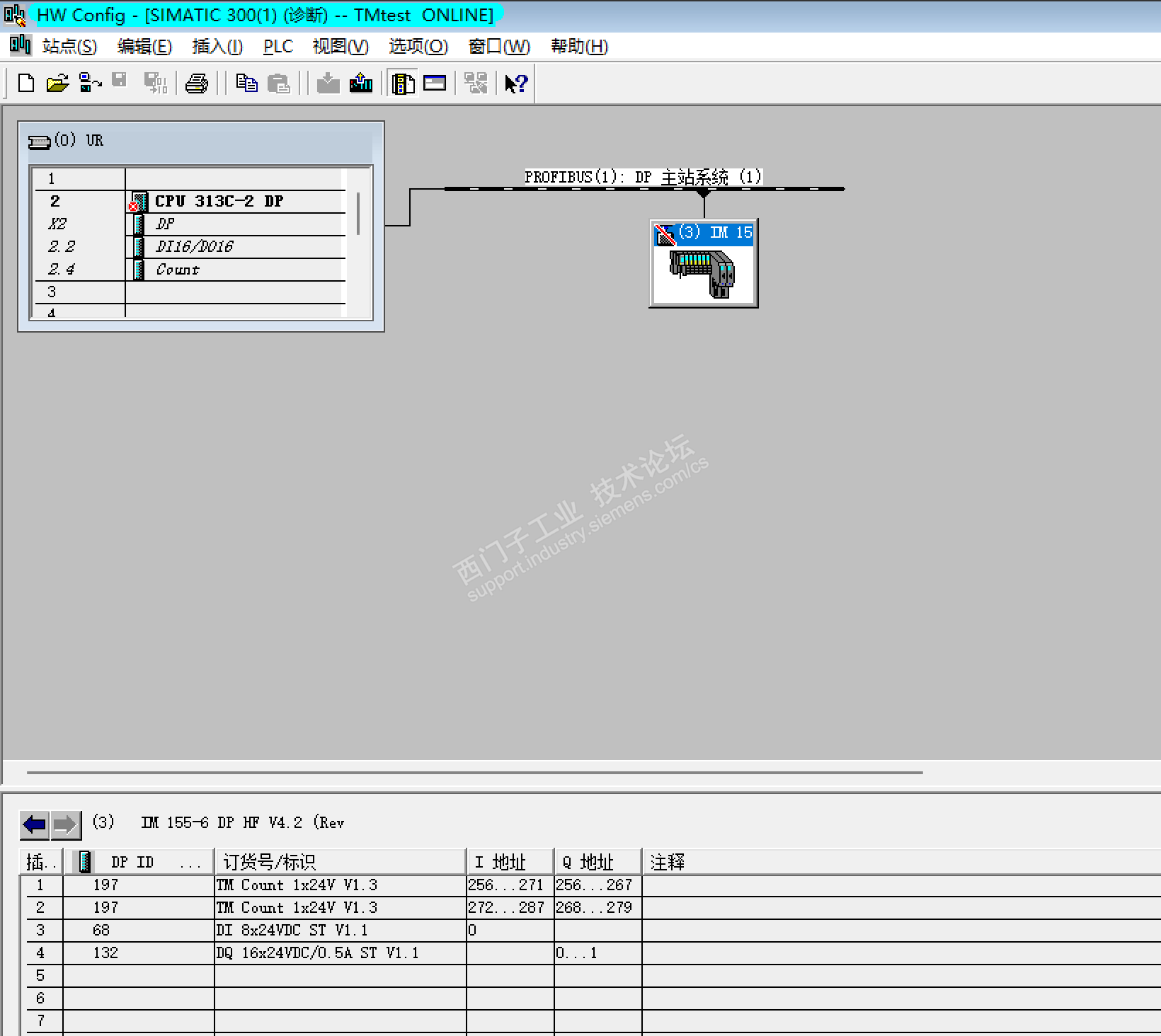Viewport: 1161px width, 1036px height.
Task: Click the Copy toolbar icon
Action: tap(246, 84)
